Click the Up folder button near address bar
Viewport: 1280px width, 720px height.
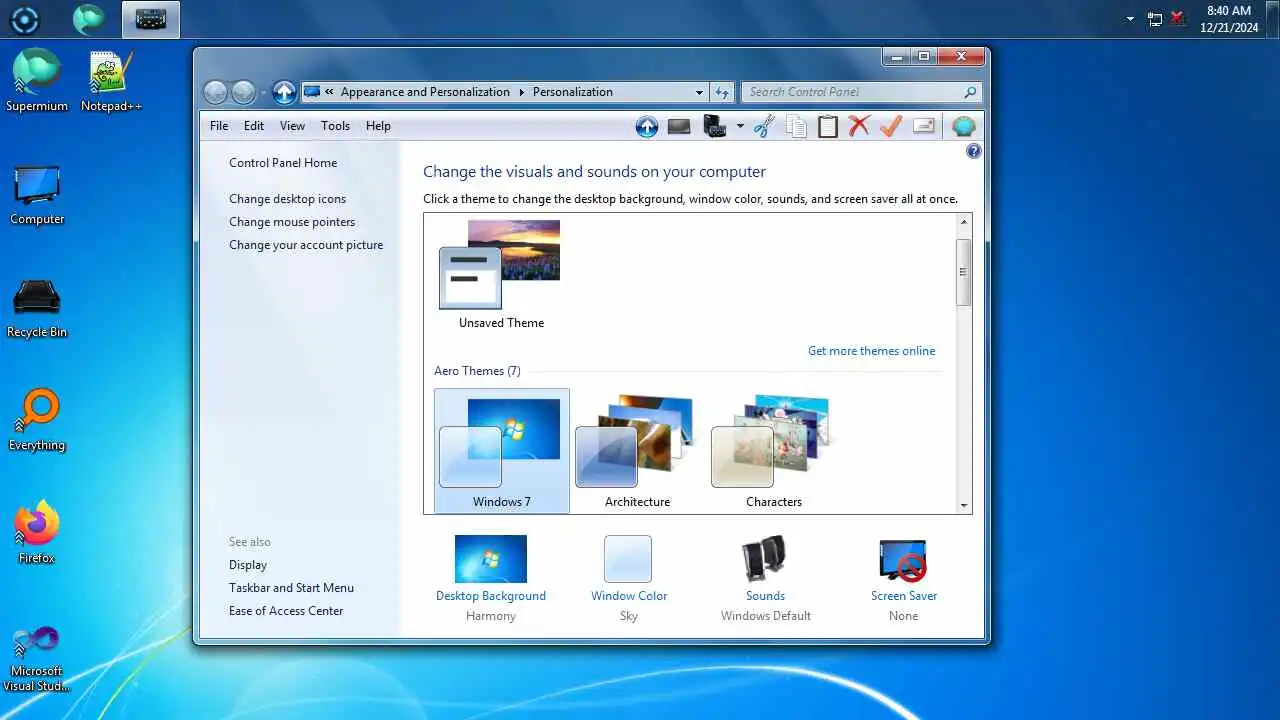point(284,92)
